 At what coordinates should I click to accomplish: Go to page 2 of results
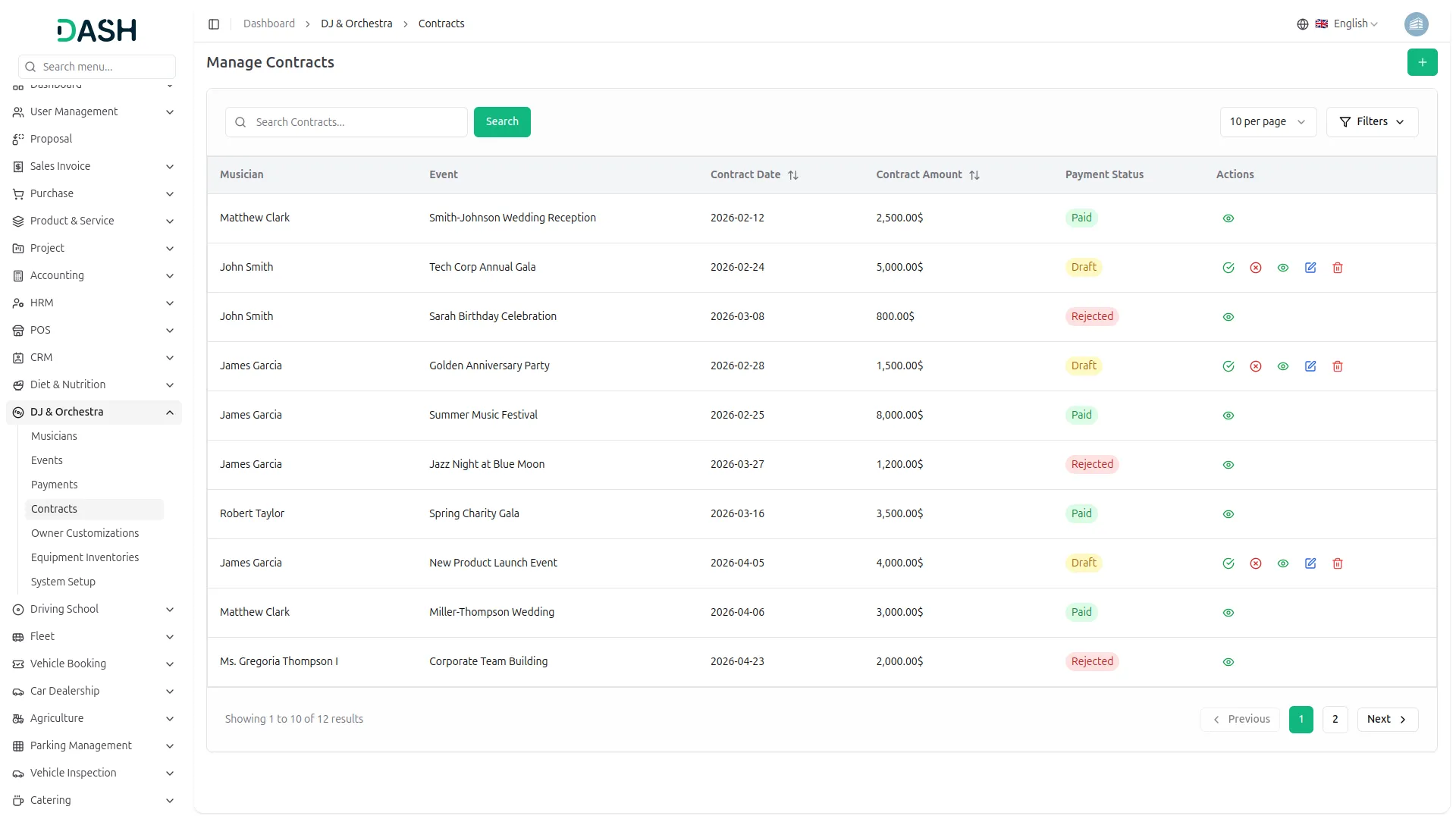point(1335,719)
